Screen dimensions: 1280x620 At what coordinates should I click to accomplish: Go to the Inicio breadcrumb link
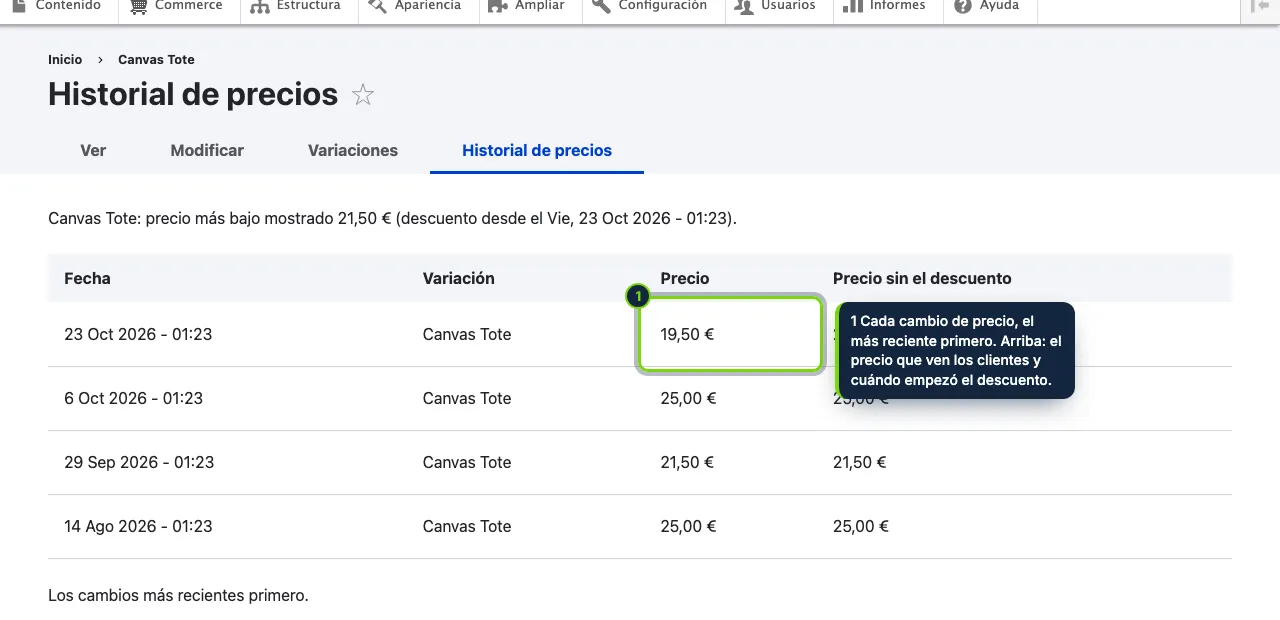[65, 60]
